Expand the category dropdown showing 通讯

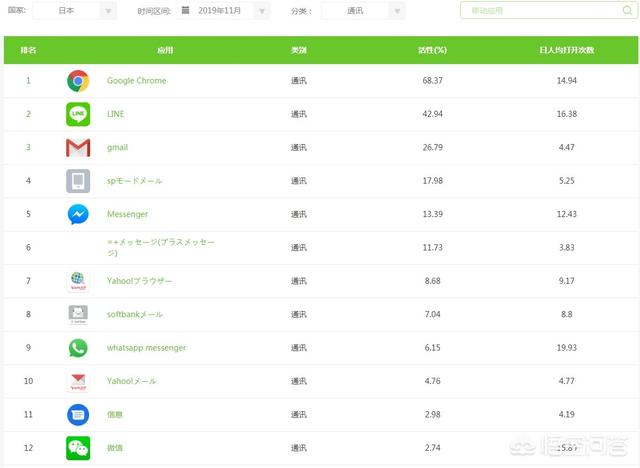click(363, 11)
